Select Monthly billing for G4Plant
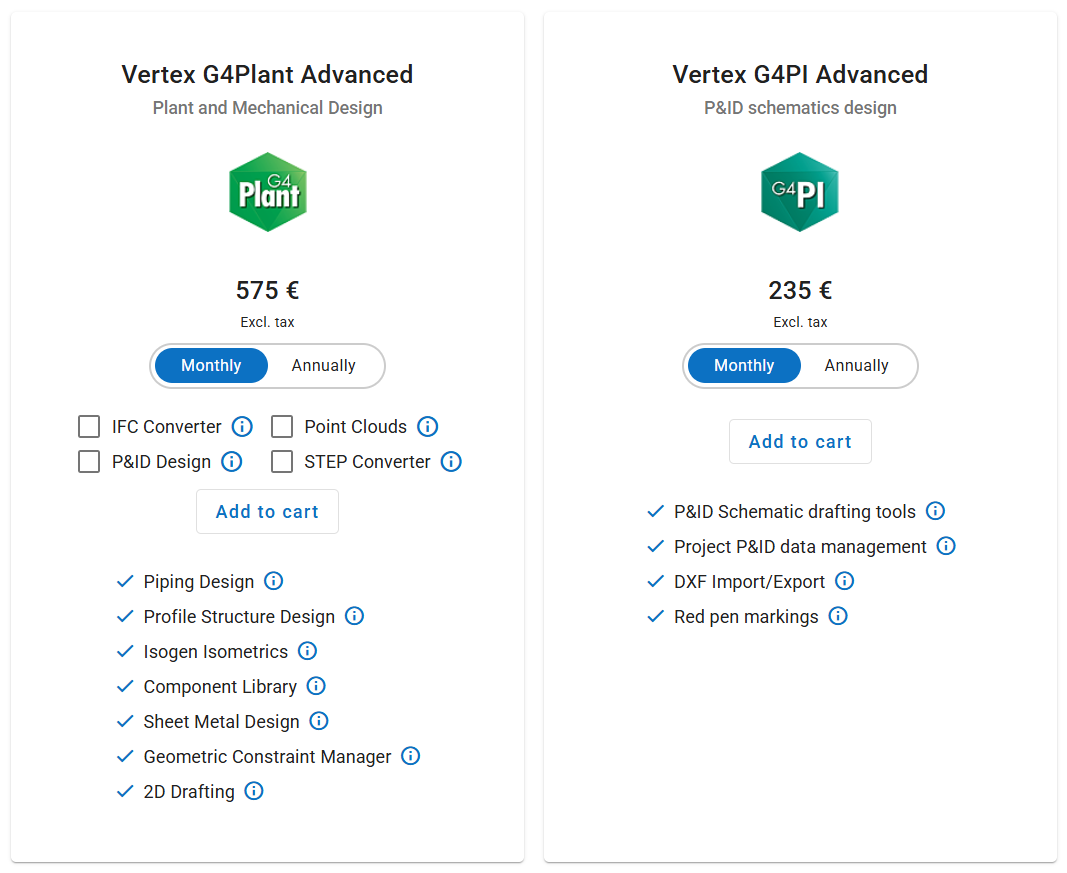Image resolution: width=1067 pixels, height=873 pixels. point(211,366)
